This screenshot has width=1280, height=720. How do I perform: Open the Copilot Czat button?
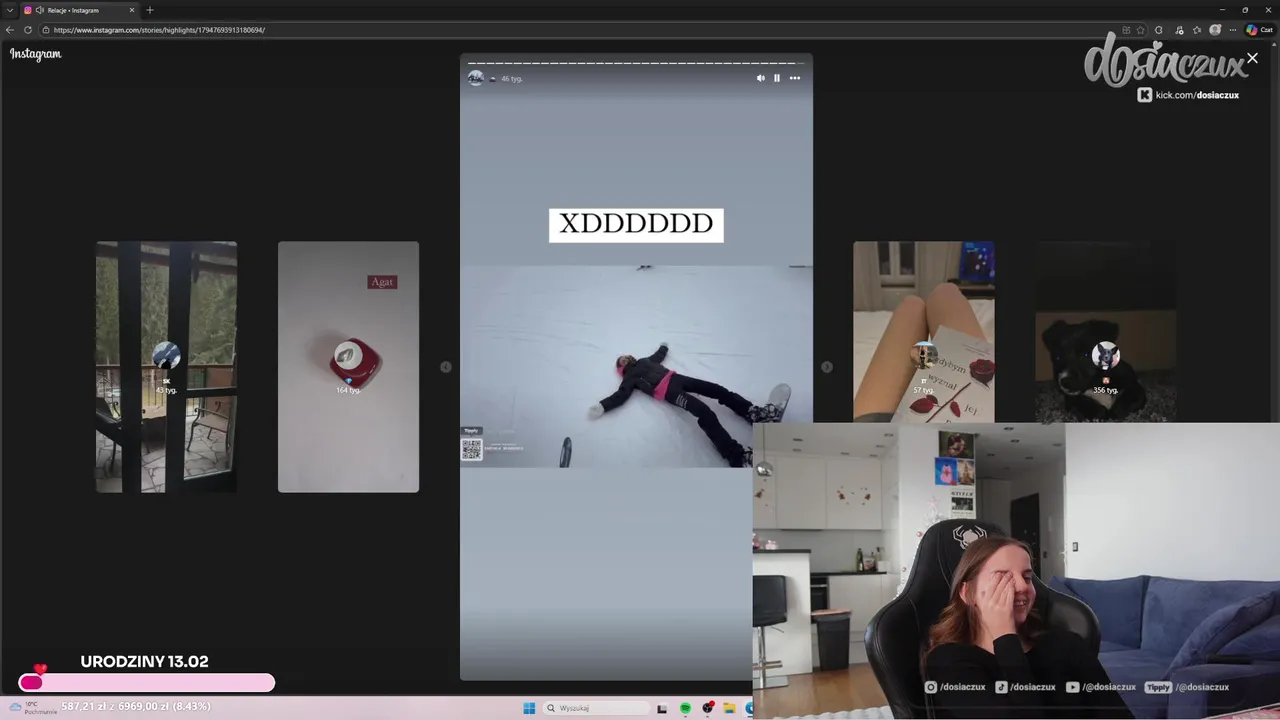tap(1259, 30)
